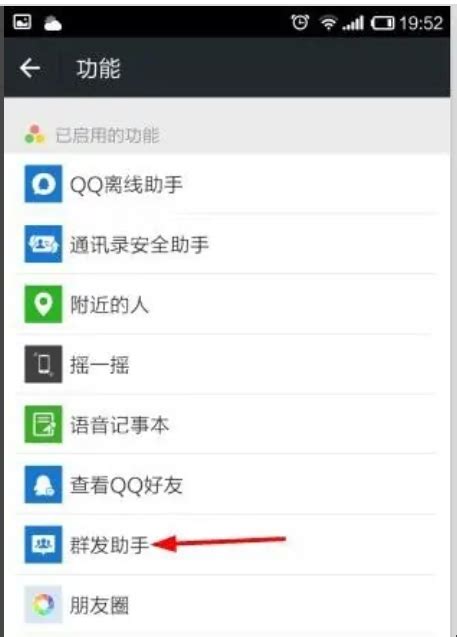This screenshot has width=457, height=637.
Task: Open the 群发助手 group message icon
Action: click(x=43, y=544)
